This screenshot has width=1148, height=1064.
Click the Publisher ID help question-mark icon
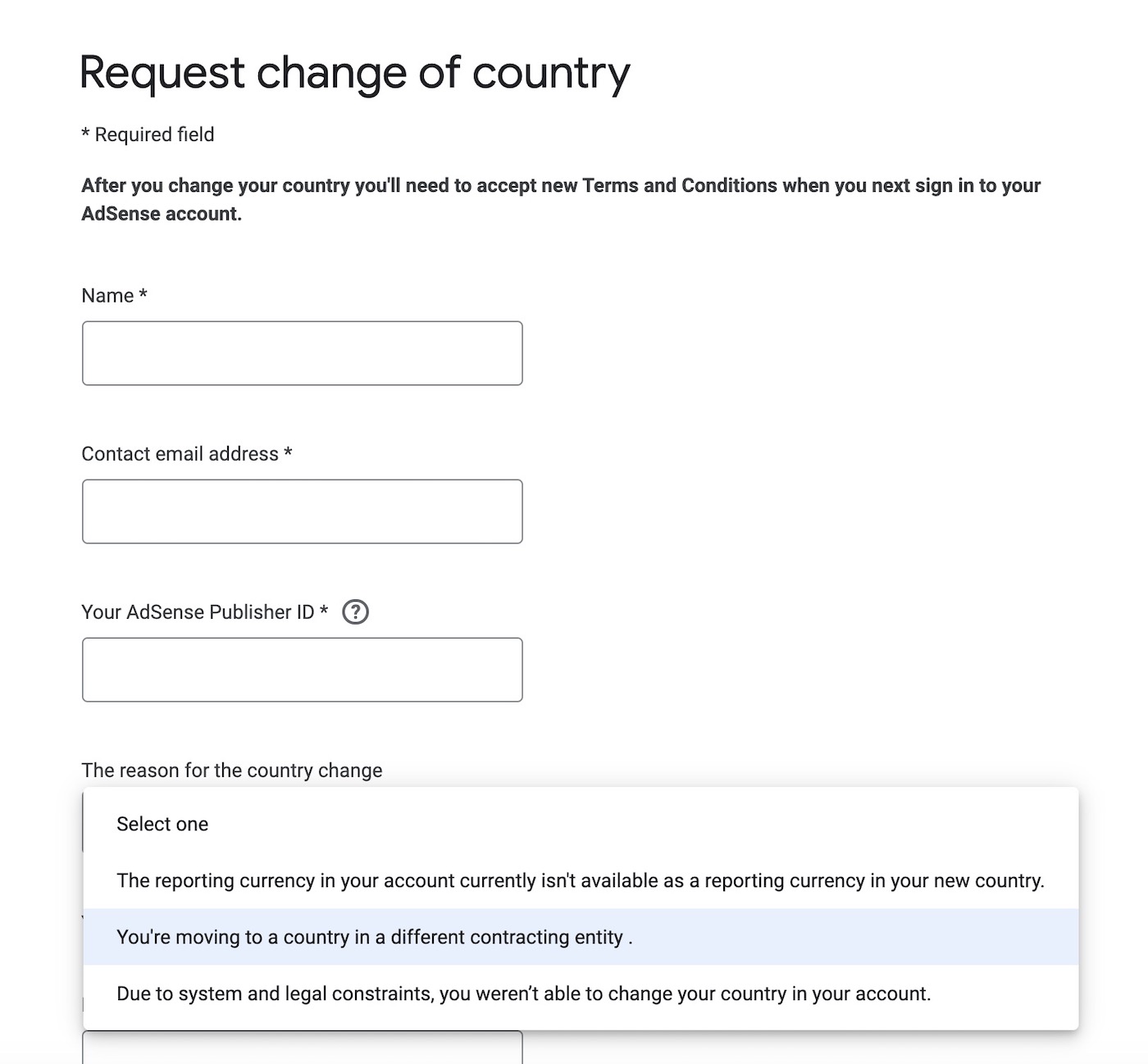coord(355,612)
